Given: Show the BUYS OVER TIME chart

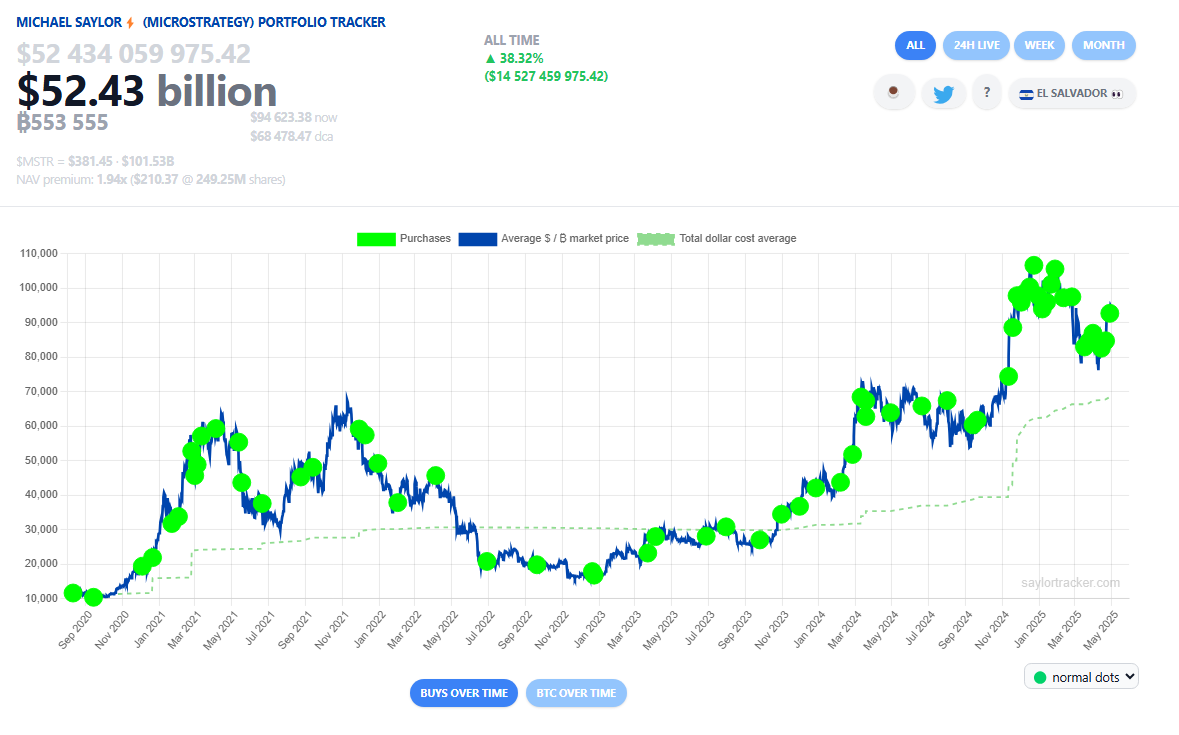Looking at the screenshot, I should tap(464, 693).
